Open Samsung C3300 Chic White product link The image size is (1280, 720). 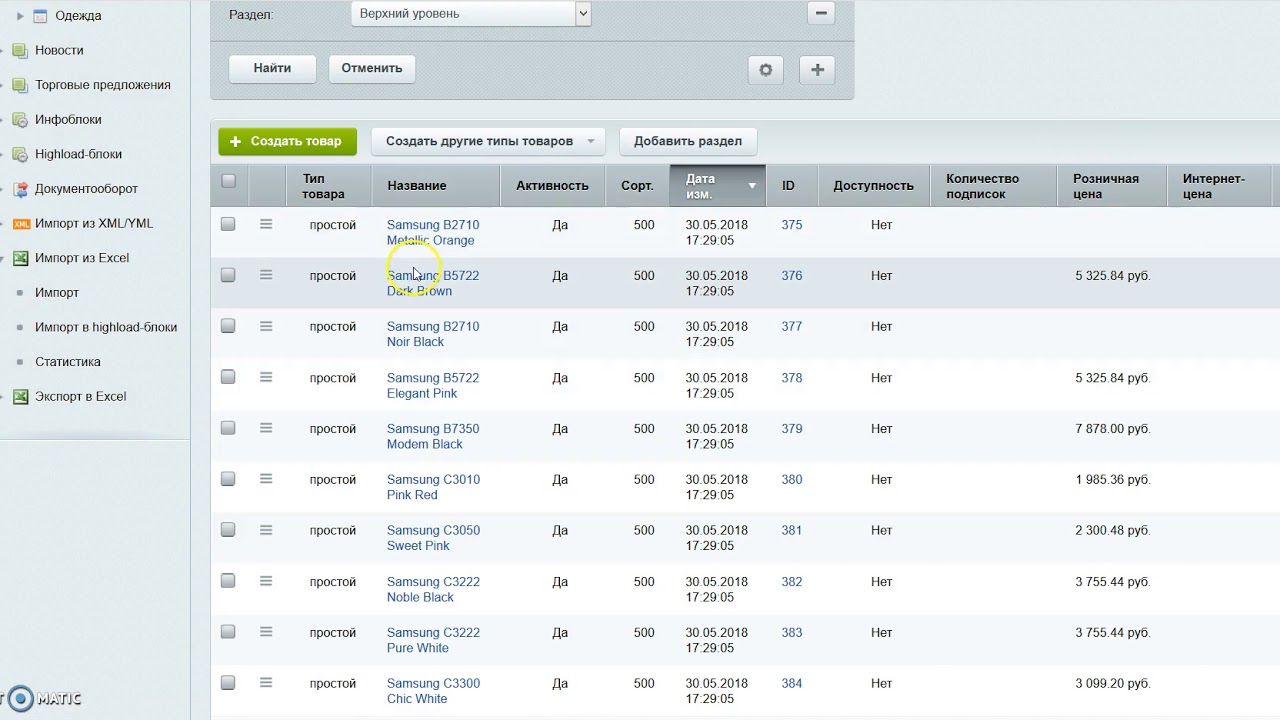(433, 691)
